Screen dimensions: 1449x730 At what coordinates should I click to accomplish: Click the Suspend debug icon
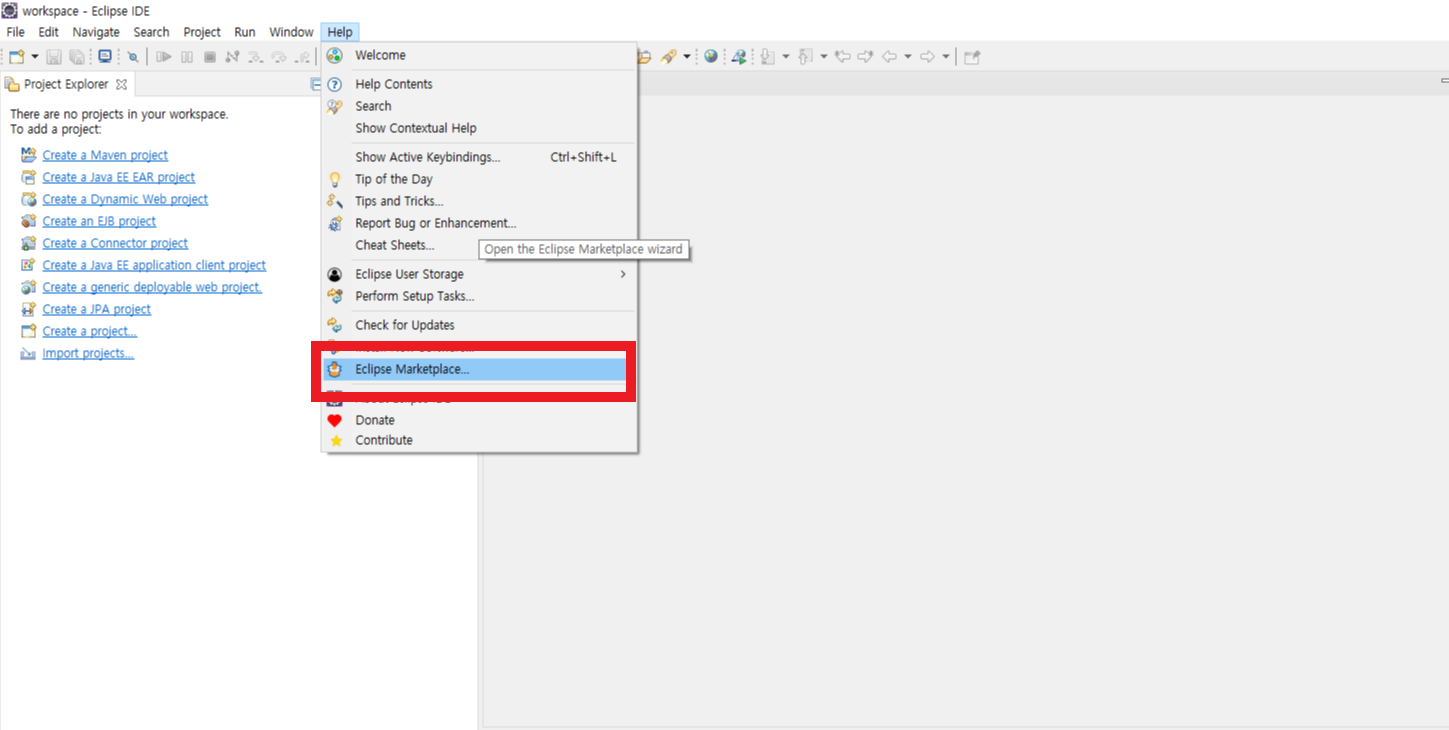point(187,57)
